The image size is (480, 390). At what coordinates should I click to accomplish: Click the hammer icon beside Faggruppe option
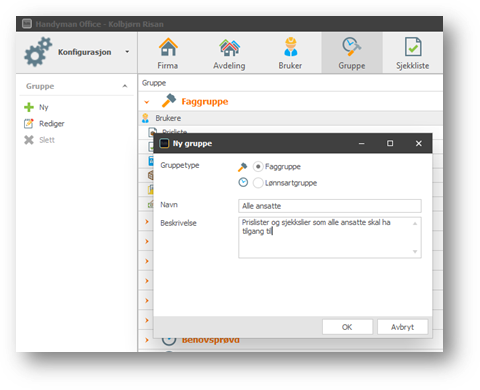[243, 167]
